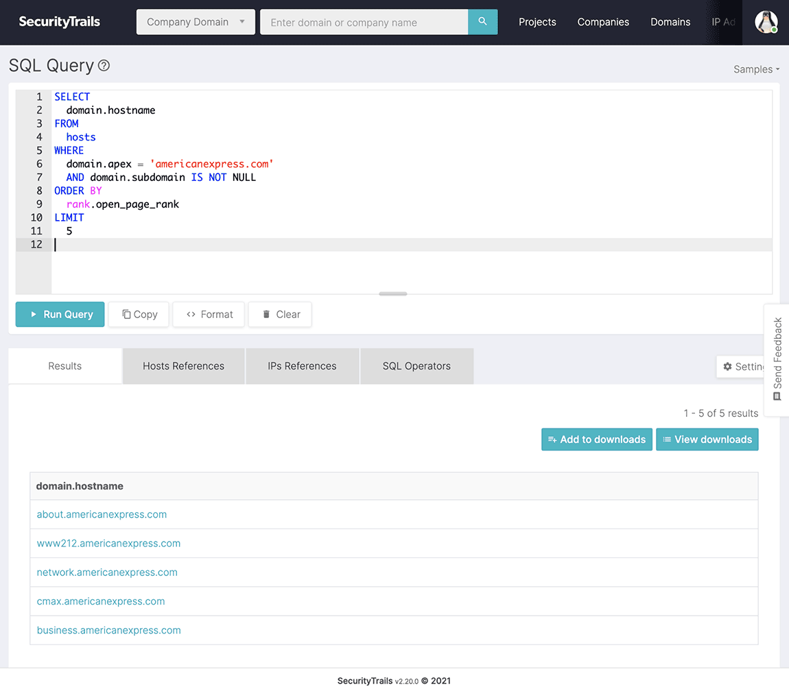Open Projects in the top navigation
Image resolution: width=789 pixels, height=689 pixels.
tap(537, 22)
